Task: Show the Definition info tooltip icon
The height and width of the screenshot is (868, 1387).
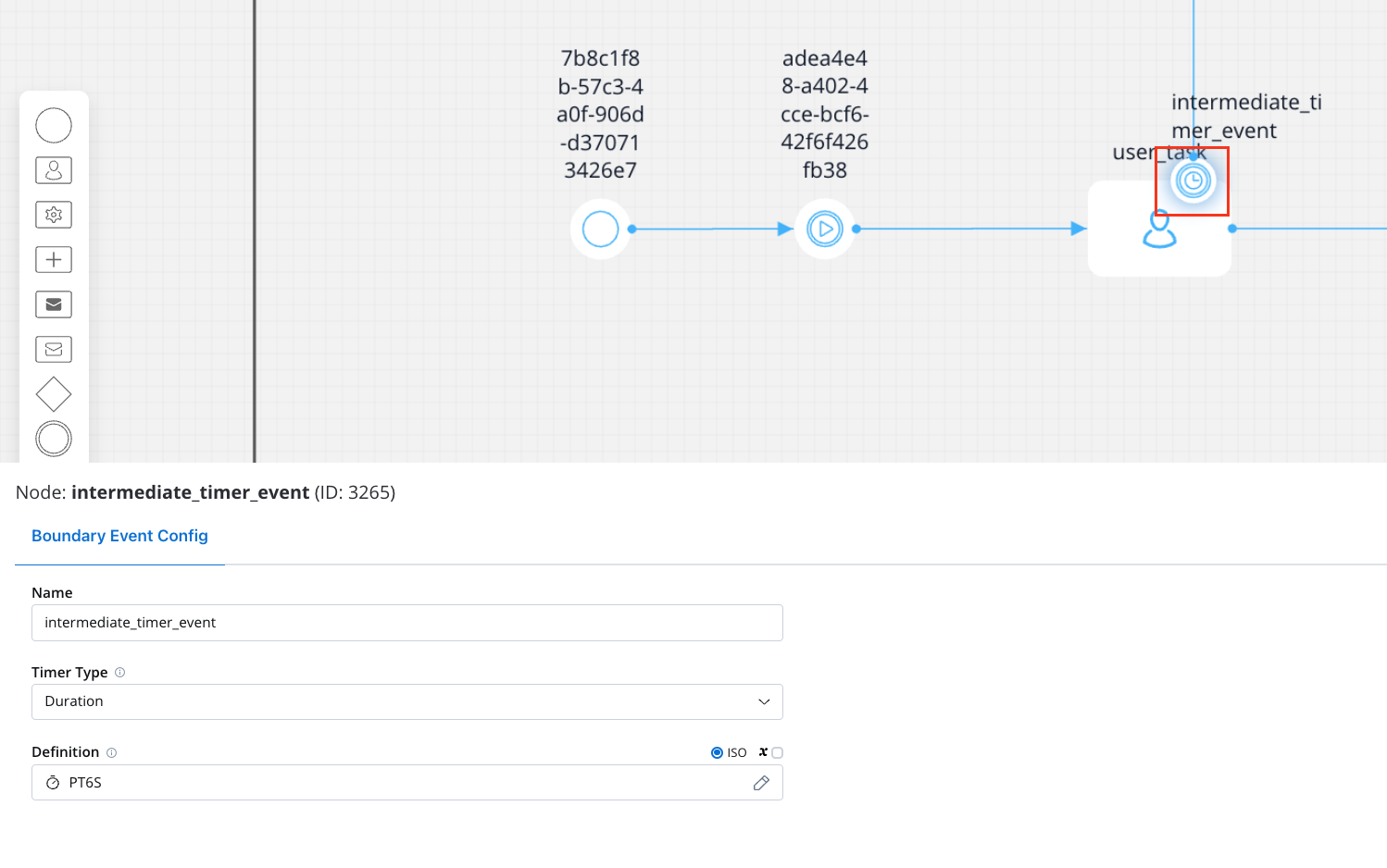Action: coord(111,752)
